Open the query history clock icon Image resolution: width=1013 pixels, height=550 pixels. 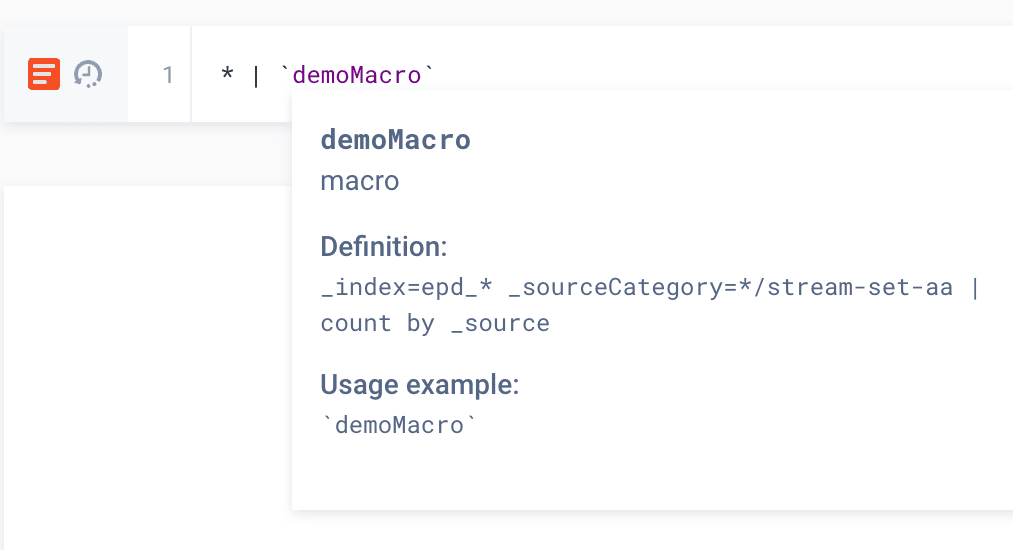tap(88, 74)
